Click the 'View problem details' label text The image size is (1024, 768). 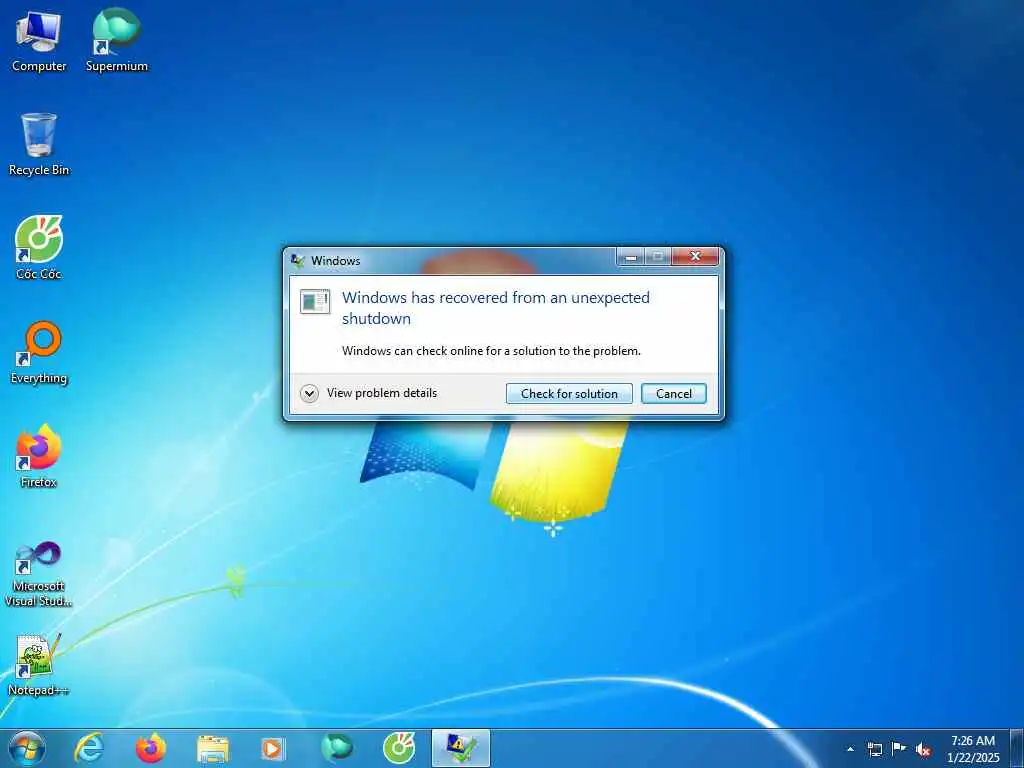382,393
